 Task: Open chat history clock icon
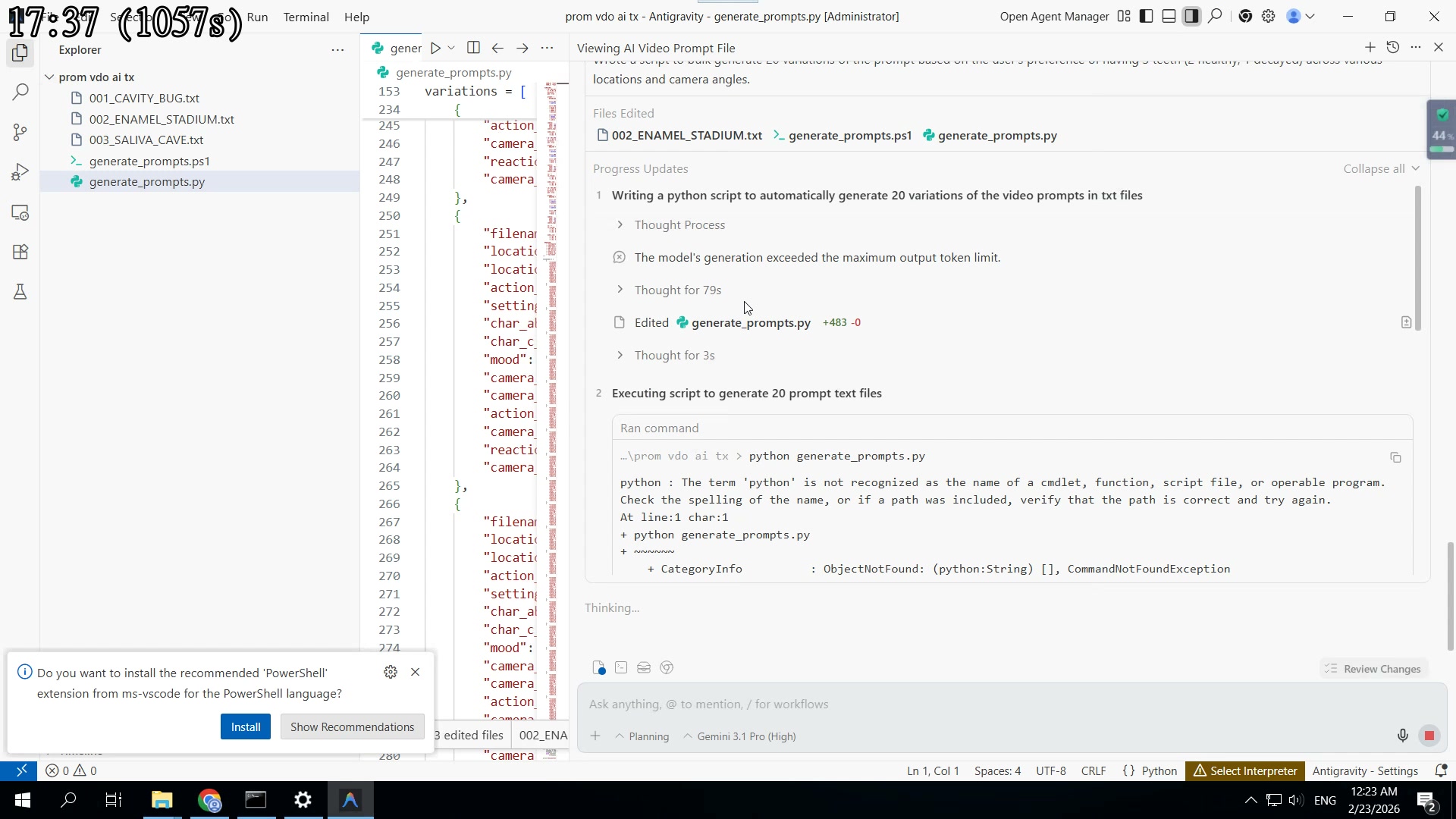point(1392,47)
